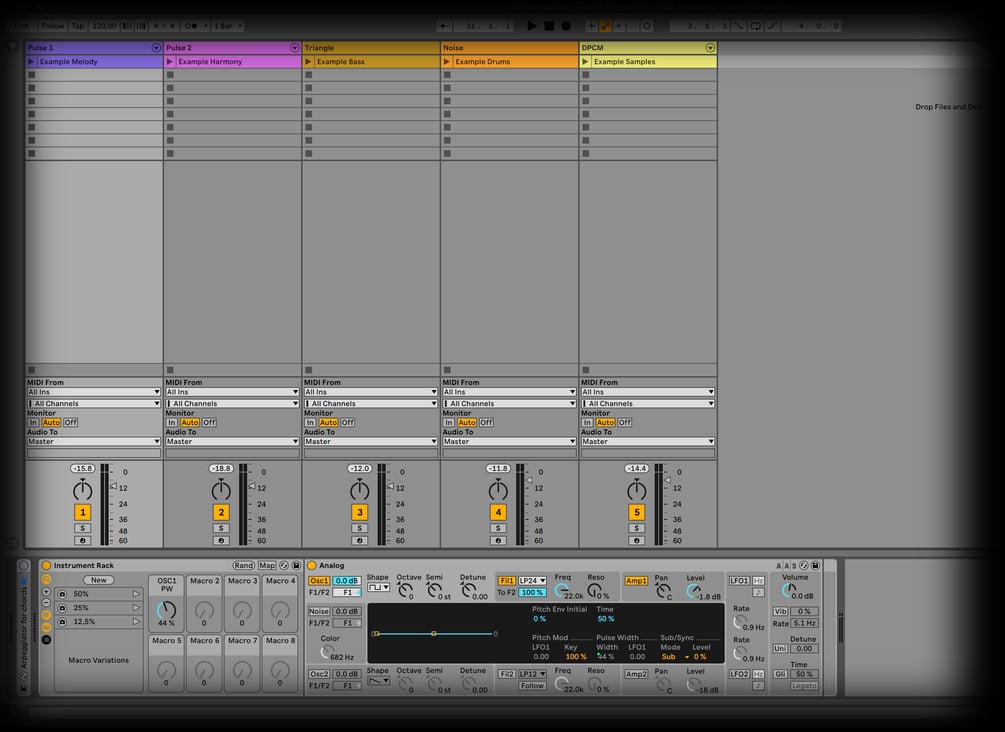The height and width of the screenshot is (732, 1005).
Task: Save the Analog device preset
Action: pos(815,565)
